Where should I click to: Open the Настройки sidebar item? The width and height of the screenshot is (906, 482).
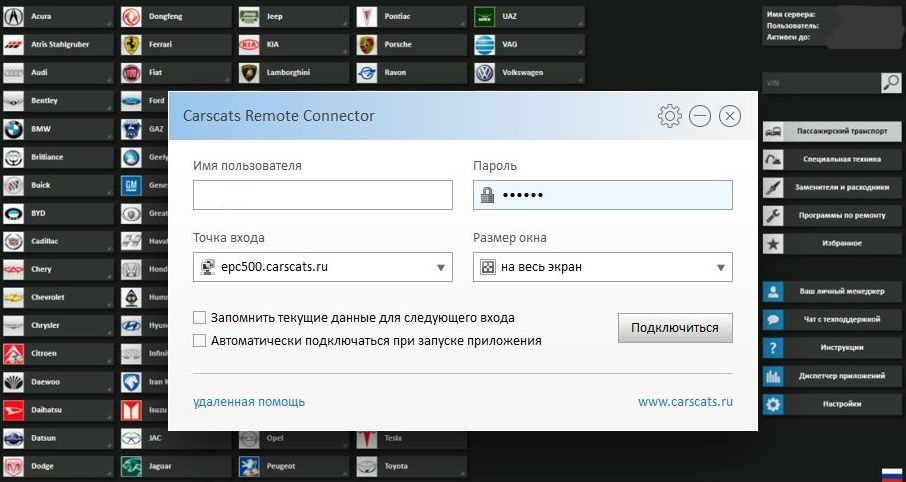tap(832, 405)
